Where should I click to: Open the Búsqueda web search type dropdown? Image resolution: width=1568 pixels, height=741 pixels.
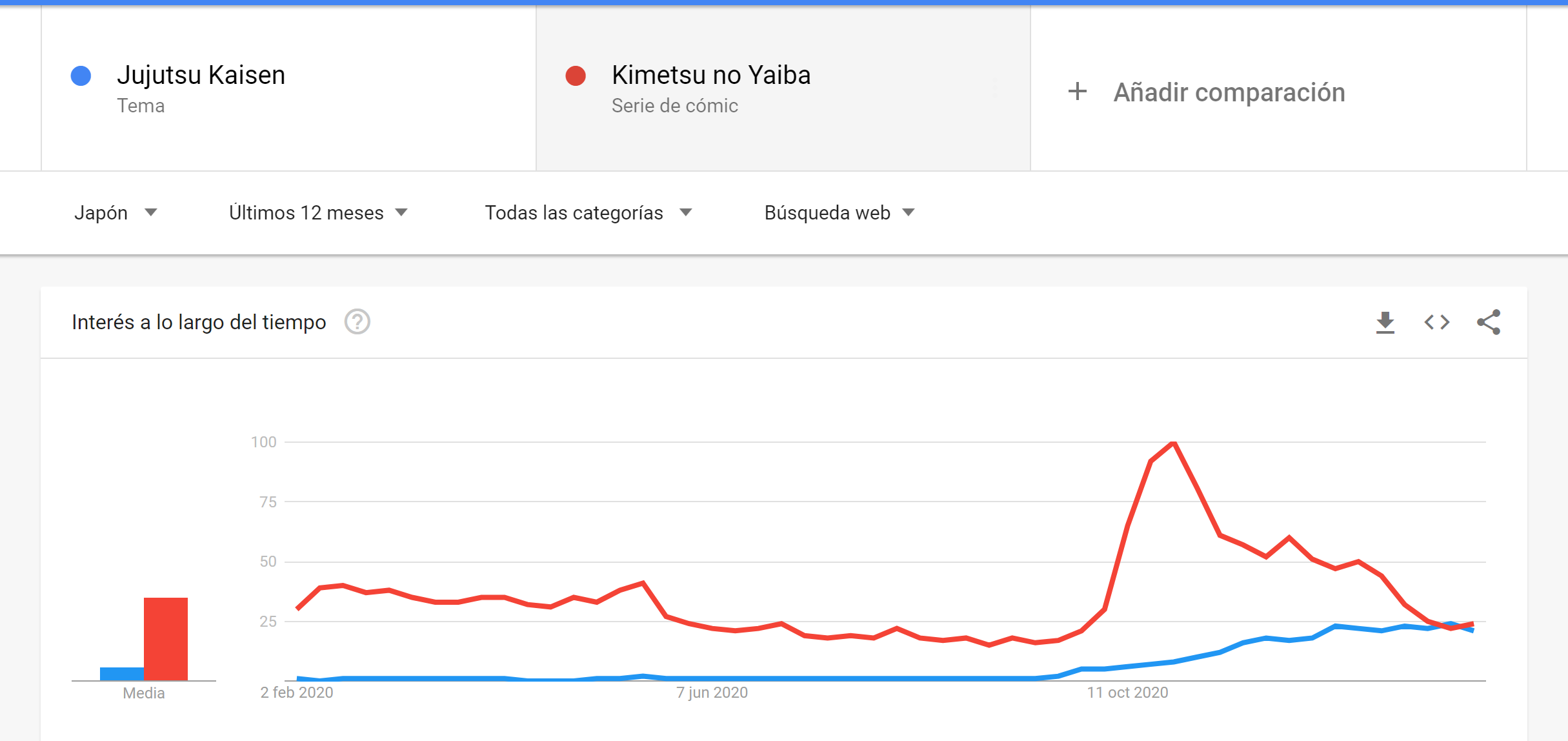[839, 212]
